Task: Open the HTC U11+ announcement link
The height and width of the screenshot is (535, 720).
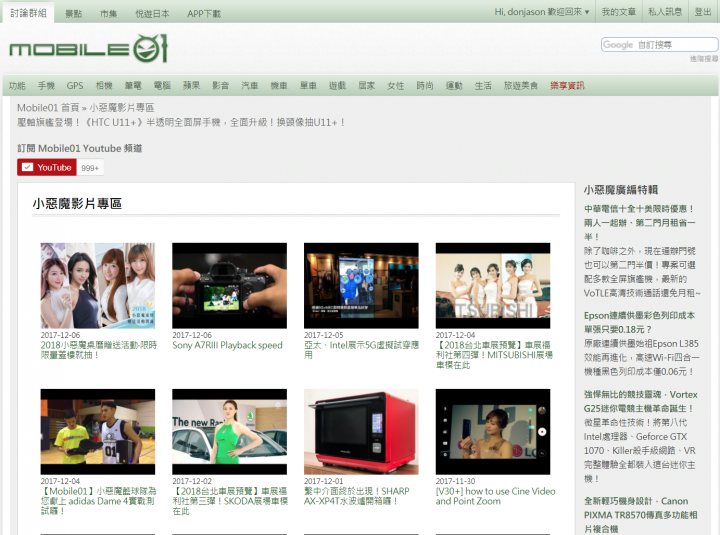Action: (181, 122)
